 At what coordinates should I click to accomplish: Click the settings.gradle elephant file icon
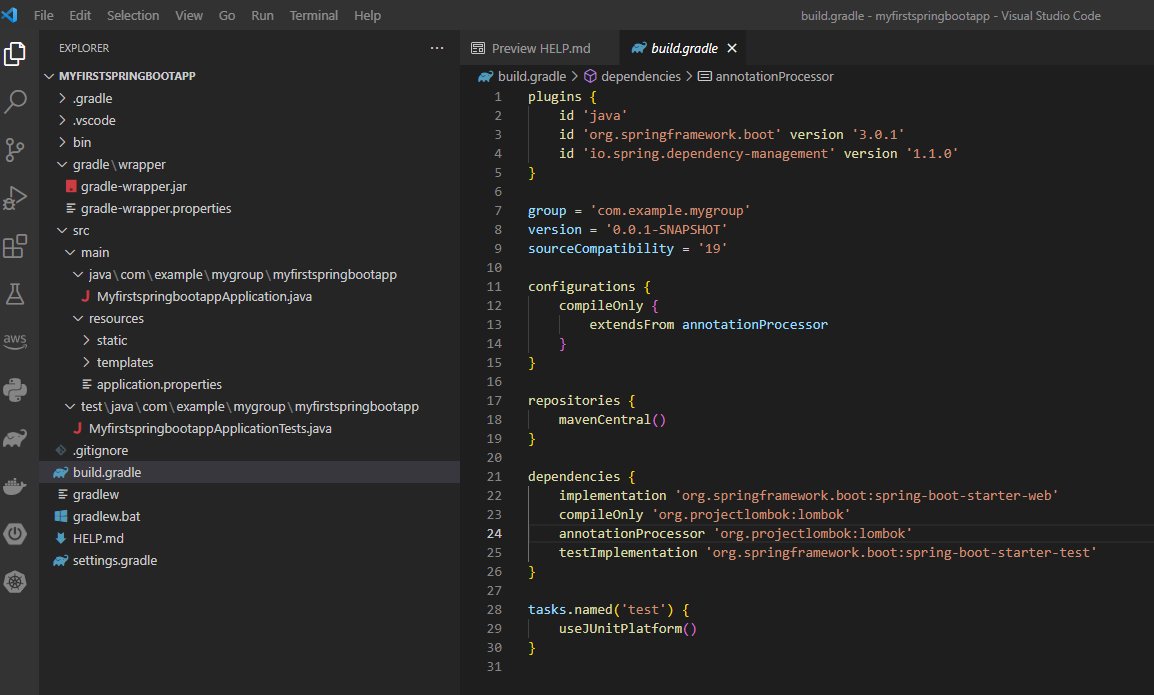[x=60, y=560]
